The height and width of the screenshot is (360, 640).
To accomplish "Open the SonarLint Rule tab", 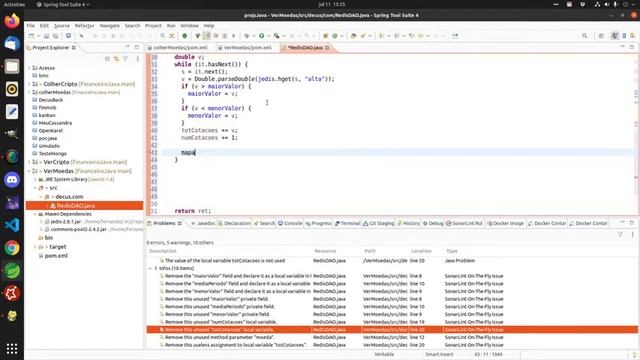I will click(464, 223).
